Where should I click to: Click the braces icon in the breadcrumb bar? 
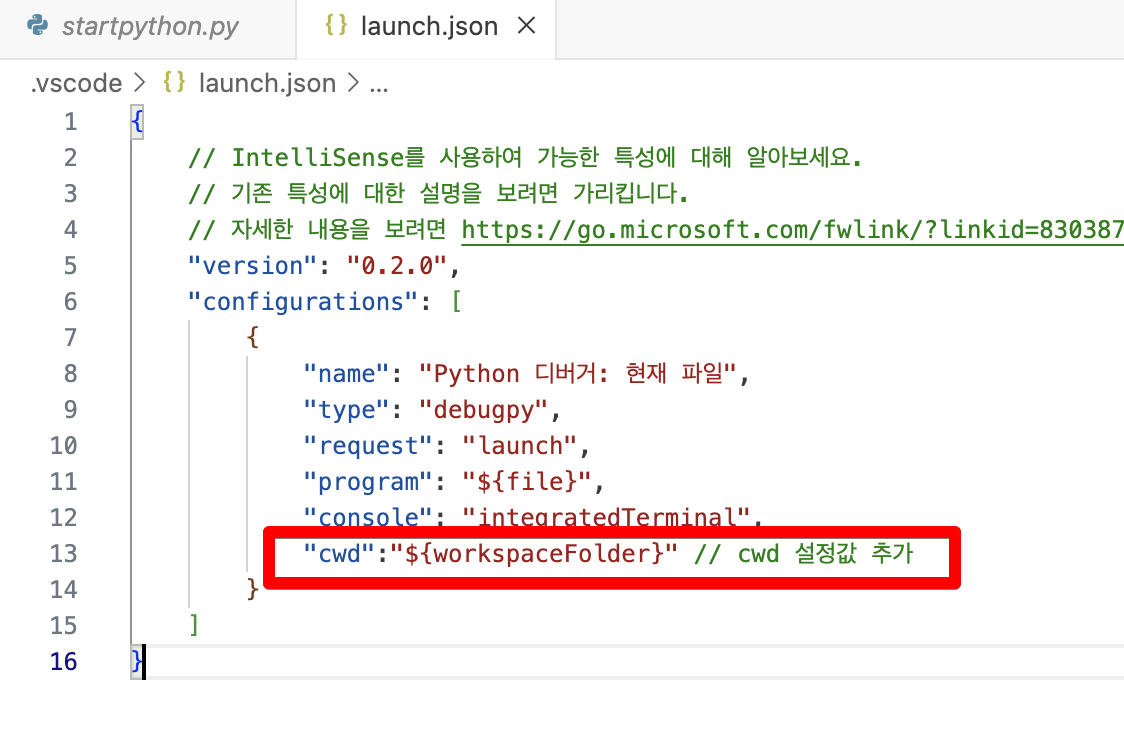172,83
